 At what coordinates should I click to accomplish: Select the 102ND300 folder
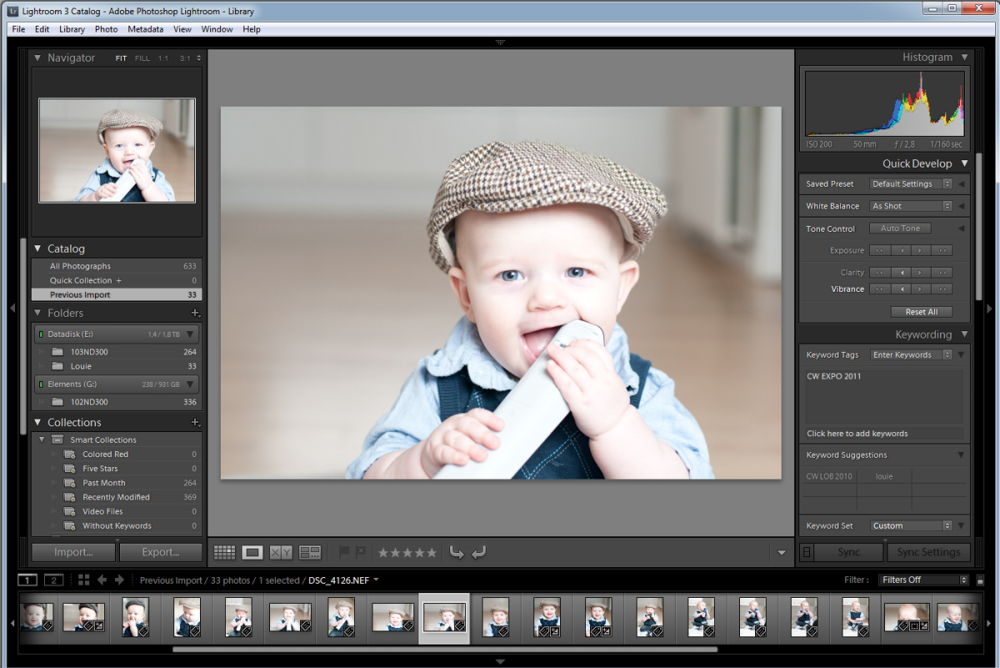(x=89, y=402)
